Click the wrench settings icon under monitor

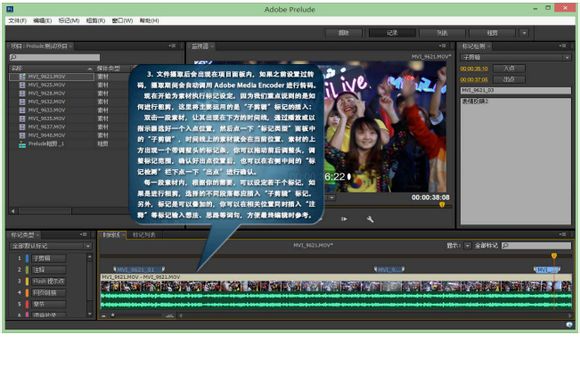pyautogui.click(x=370, y=219)
